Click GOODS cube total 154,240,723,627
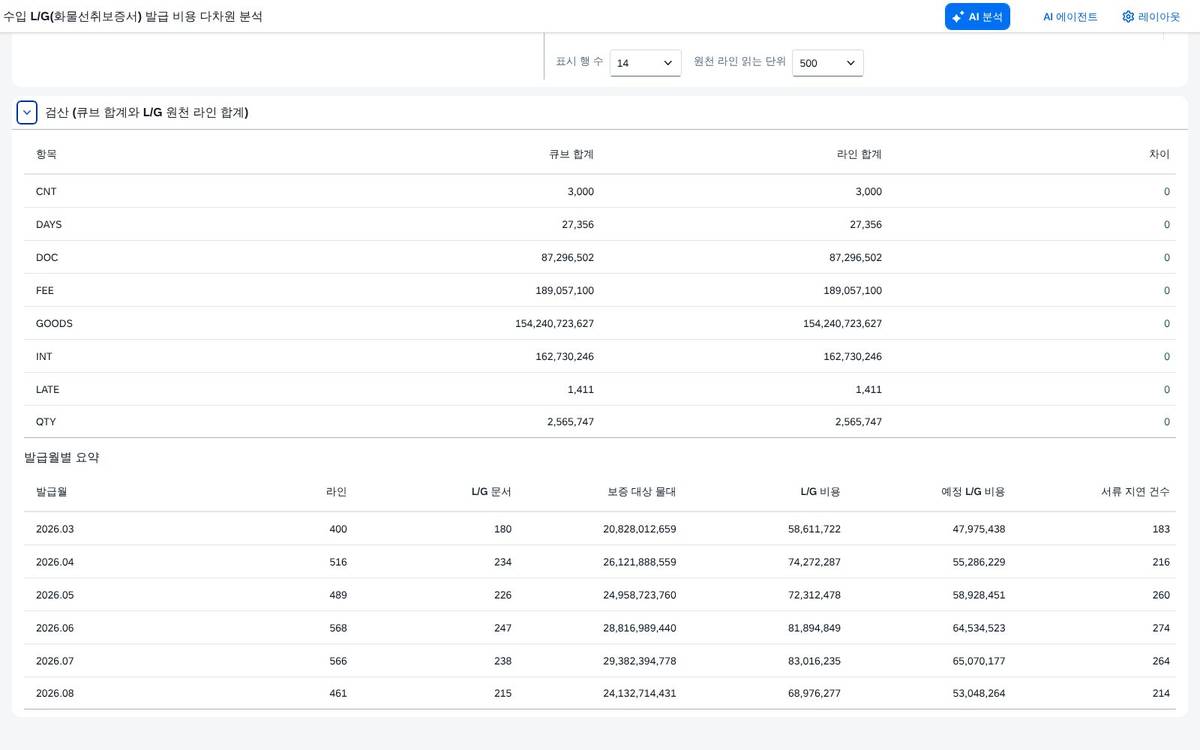Viewport: 1200px width, 750px height. tap(554, 323)
